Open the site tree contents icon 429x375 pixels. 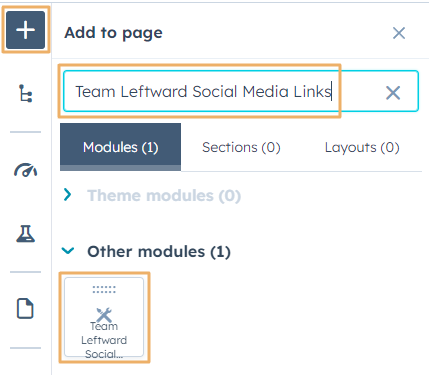coord(25,93)
